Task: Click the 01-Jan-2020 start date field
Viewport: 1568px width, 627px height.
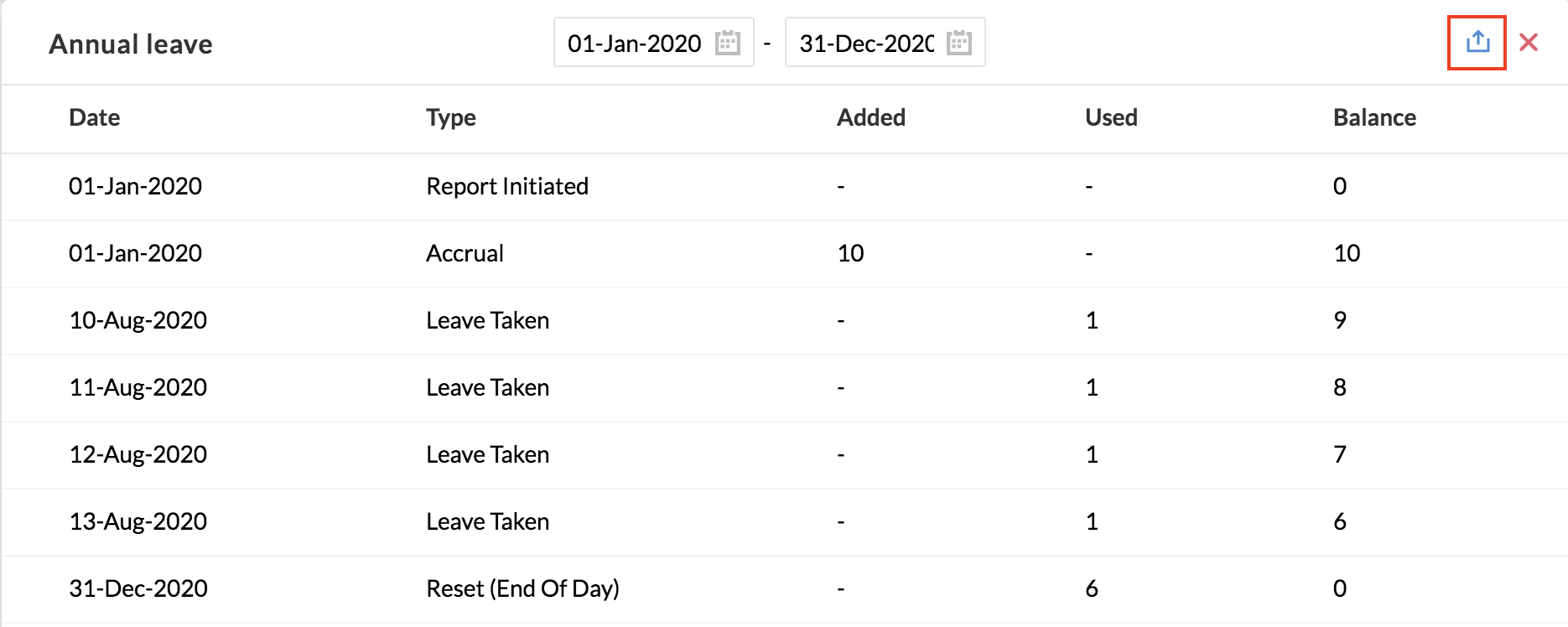Action: click(634, 43)
